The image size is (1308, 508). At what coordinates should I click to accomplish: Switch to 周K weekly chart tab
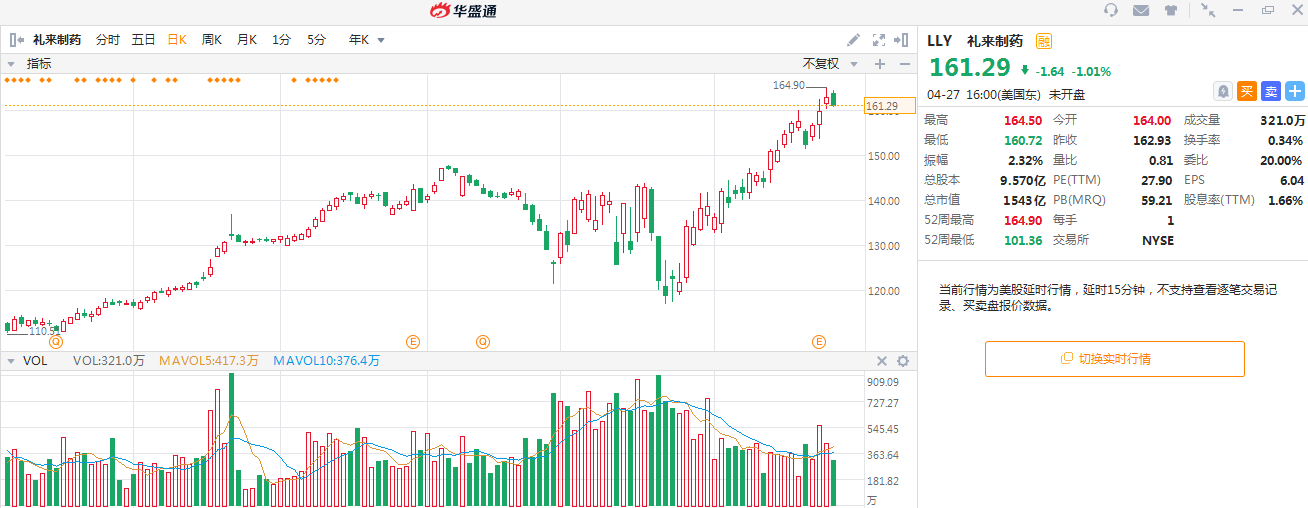(x=212, y=40)
